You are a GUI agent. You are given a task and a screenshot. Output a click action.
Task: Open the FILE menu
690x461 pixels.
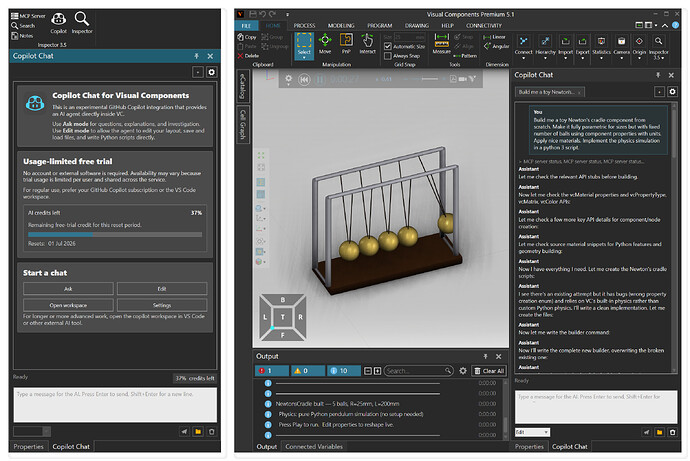[x=246, y=26]
